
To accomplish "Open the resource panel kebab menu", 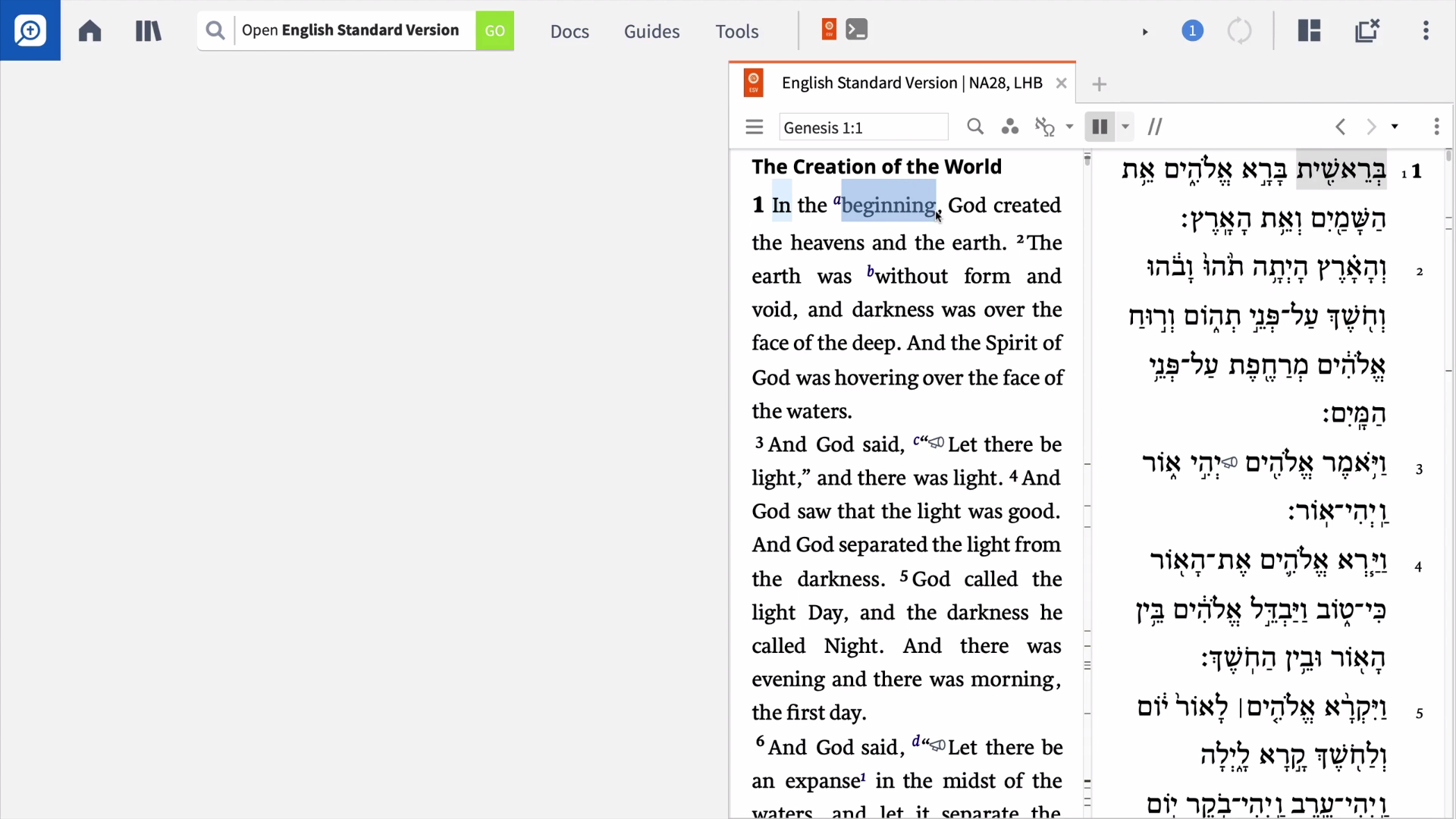I will tap(1436, 127).
